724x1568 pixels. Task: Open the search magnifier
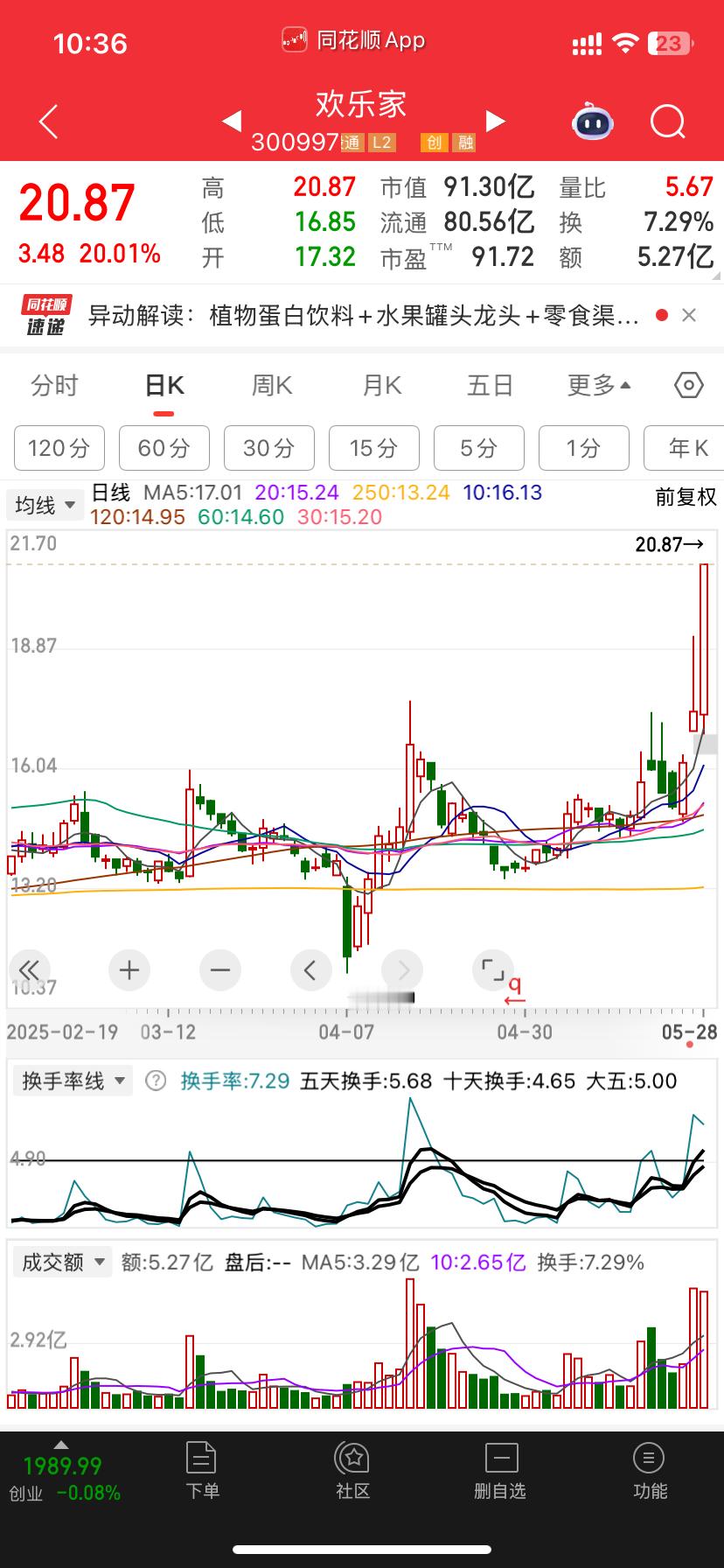[x=668, y=122]
